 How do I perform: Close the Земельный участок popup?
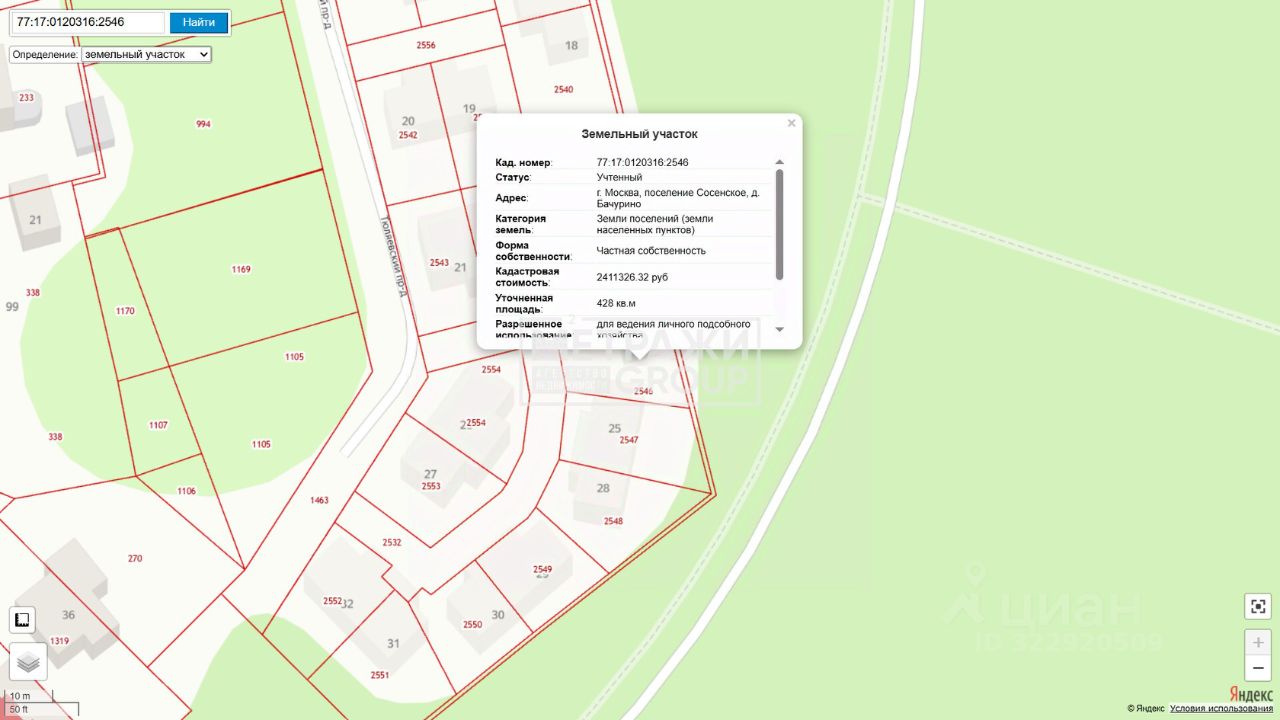click(791, 124)
